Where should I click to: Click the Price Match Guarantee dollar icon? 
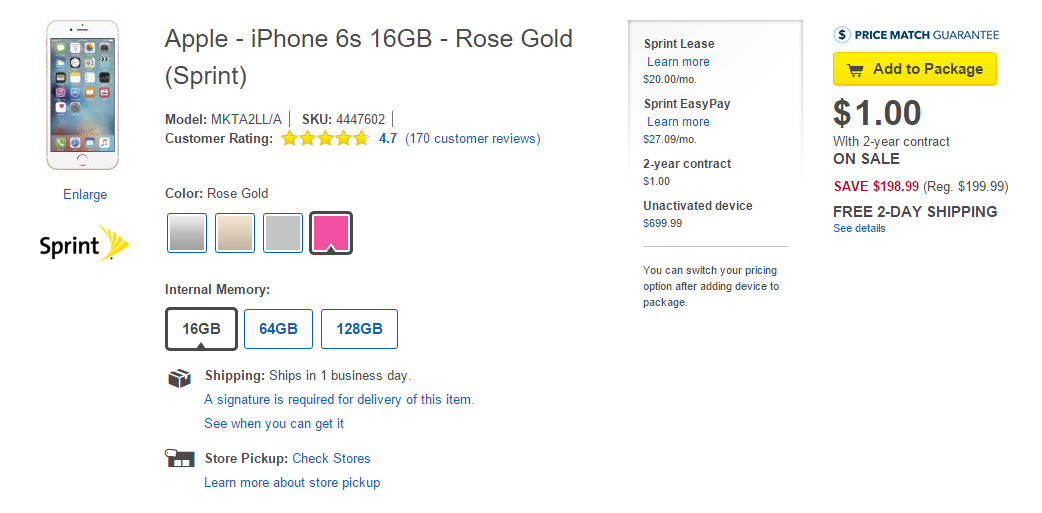click(x=842, y=35)
